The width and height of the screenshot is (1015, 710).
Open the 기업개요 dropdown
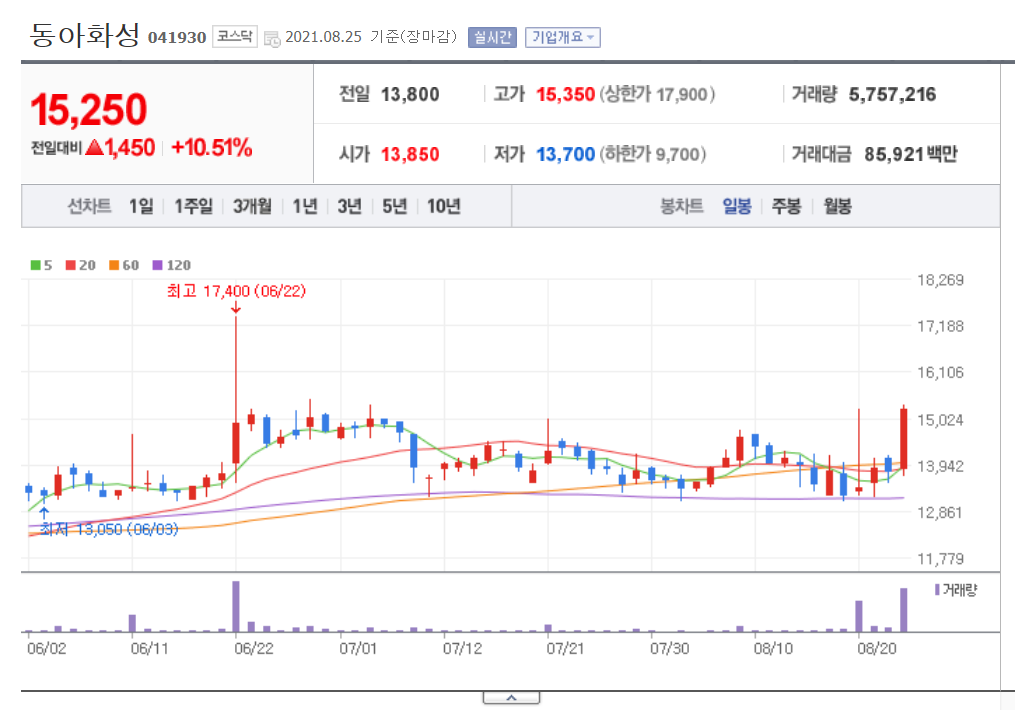[563, 38]
